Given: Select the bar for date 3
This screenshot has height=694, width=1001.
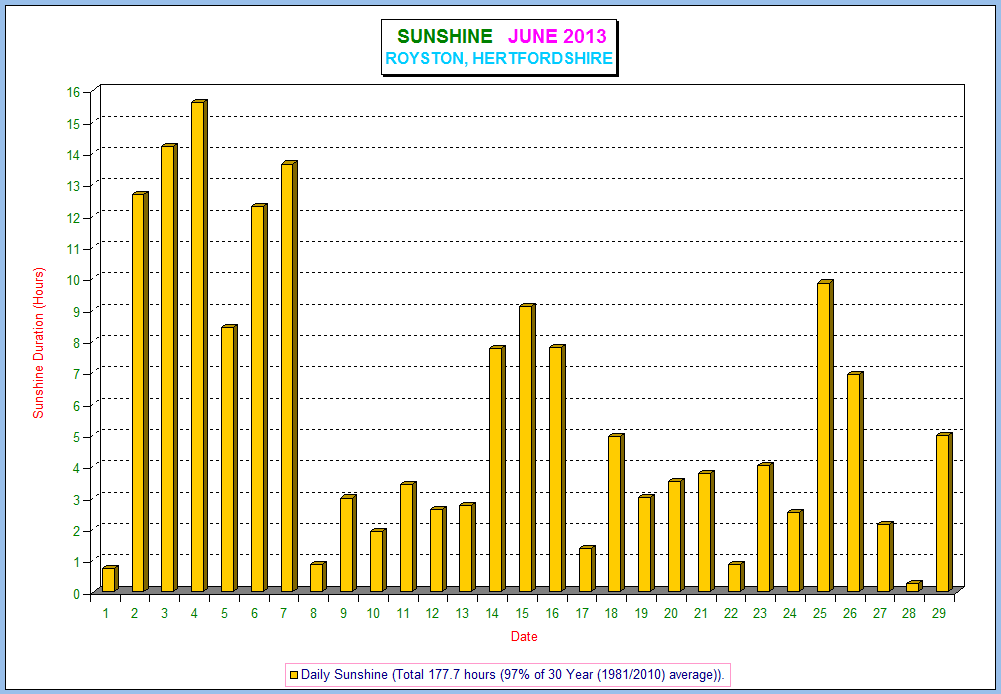Looking at the screenshot, I should point(170,368).
